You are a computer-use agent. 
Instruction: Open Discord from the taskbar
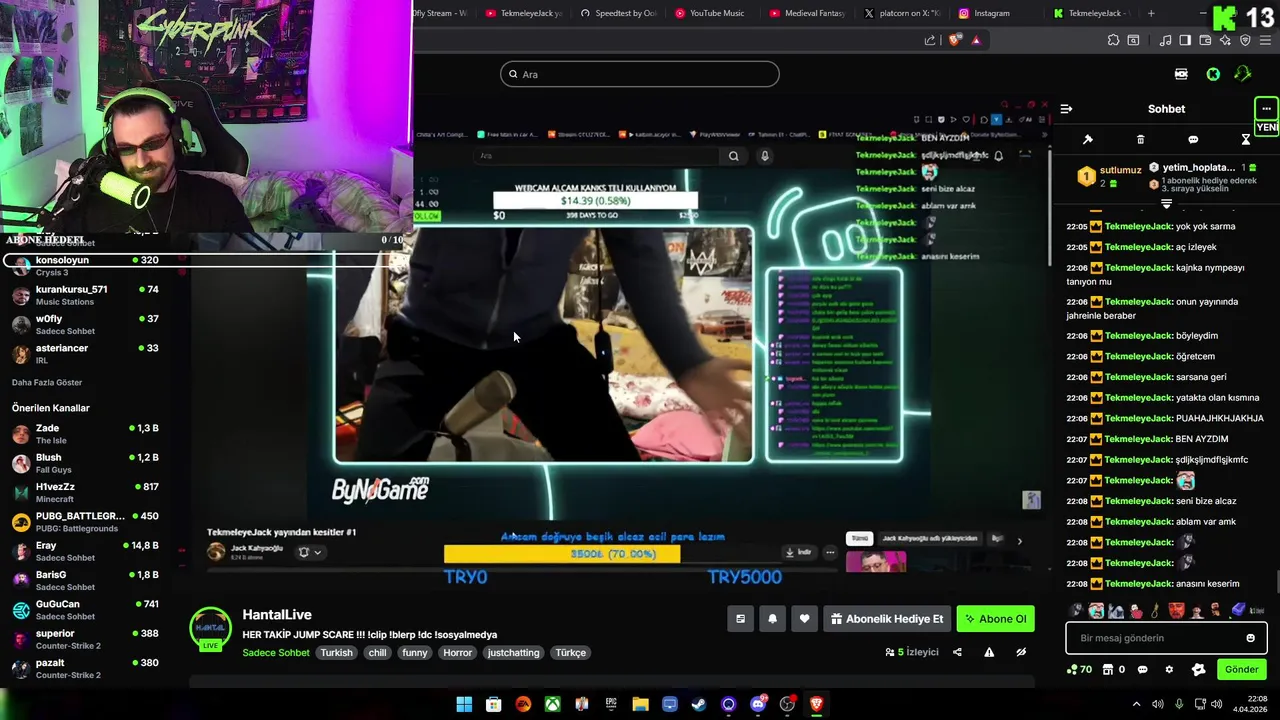757,704
